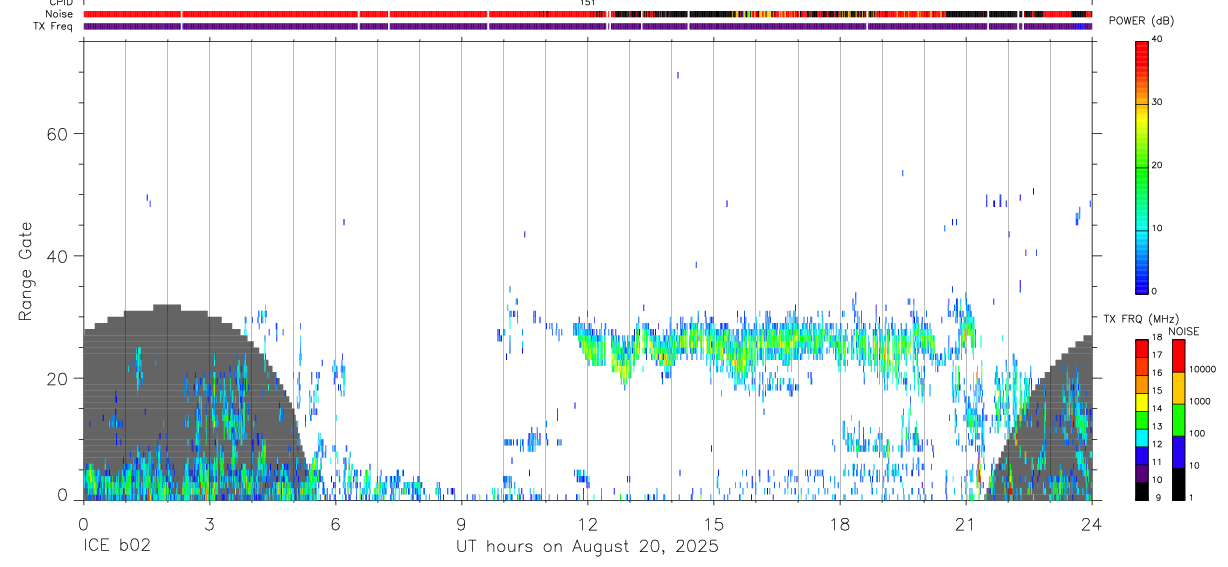
Task: Click the power scale 0 dB label
Action: (1155, 292)
